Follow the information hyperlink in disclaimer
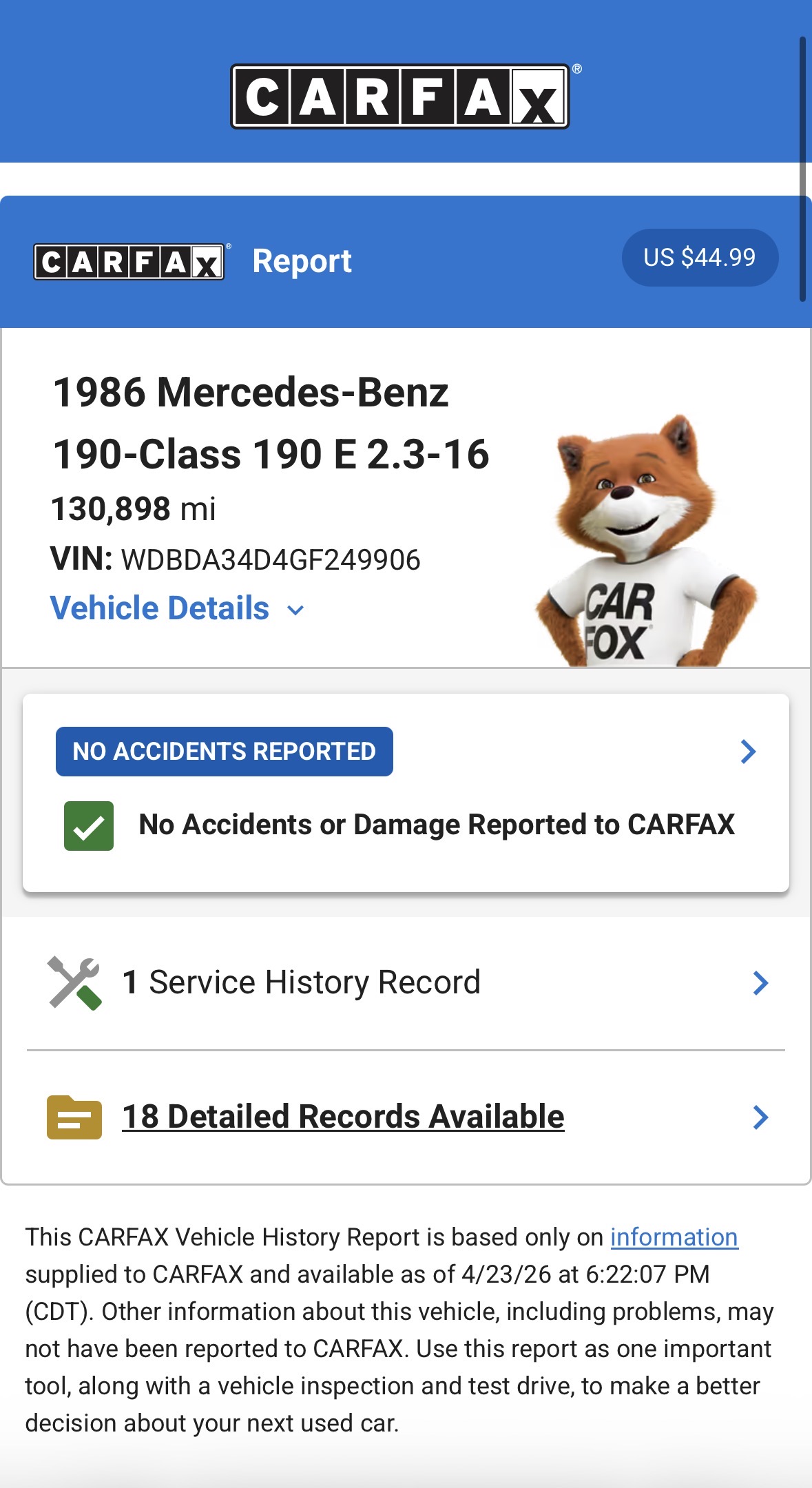The image size is (812, 1488). coord(674,1237)
